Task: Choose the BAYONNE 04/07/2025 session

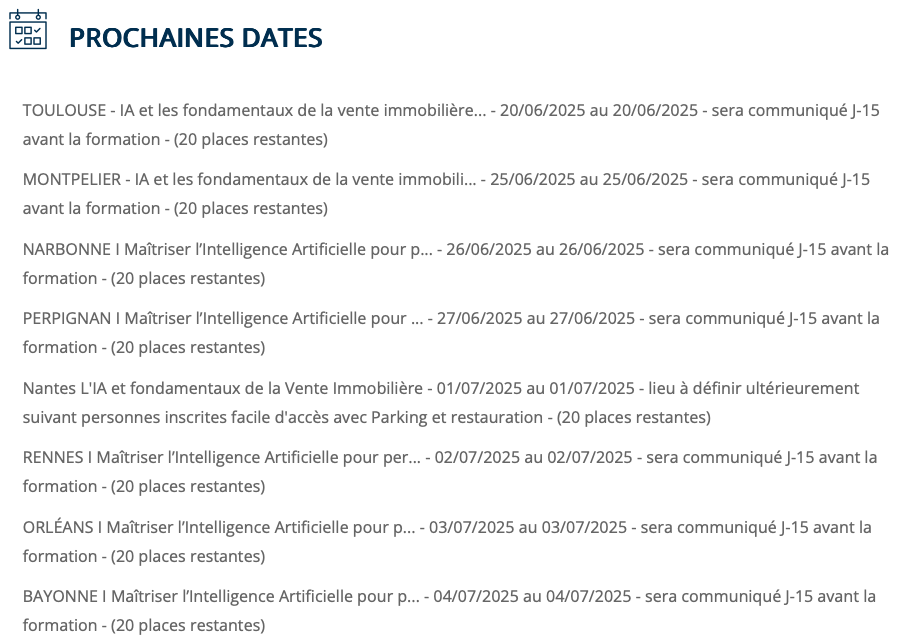Action: tap(449, 611)
